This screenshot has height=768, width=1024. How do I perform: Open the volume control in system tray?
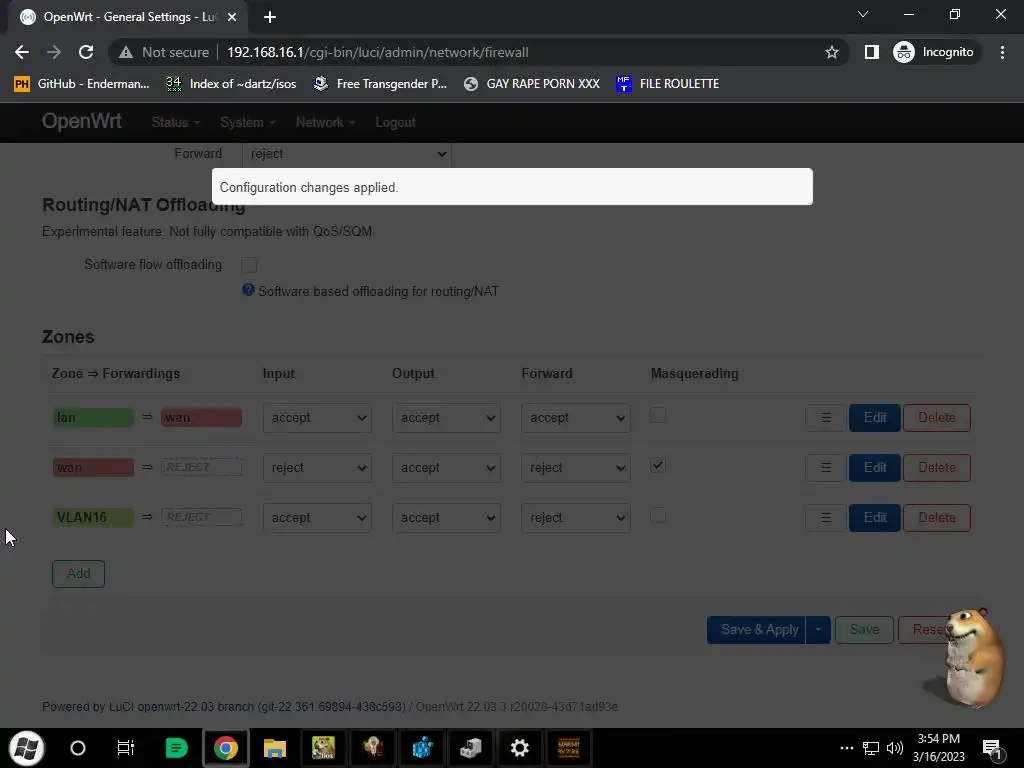(895, 748)
